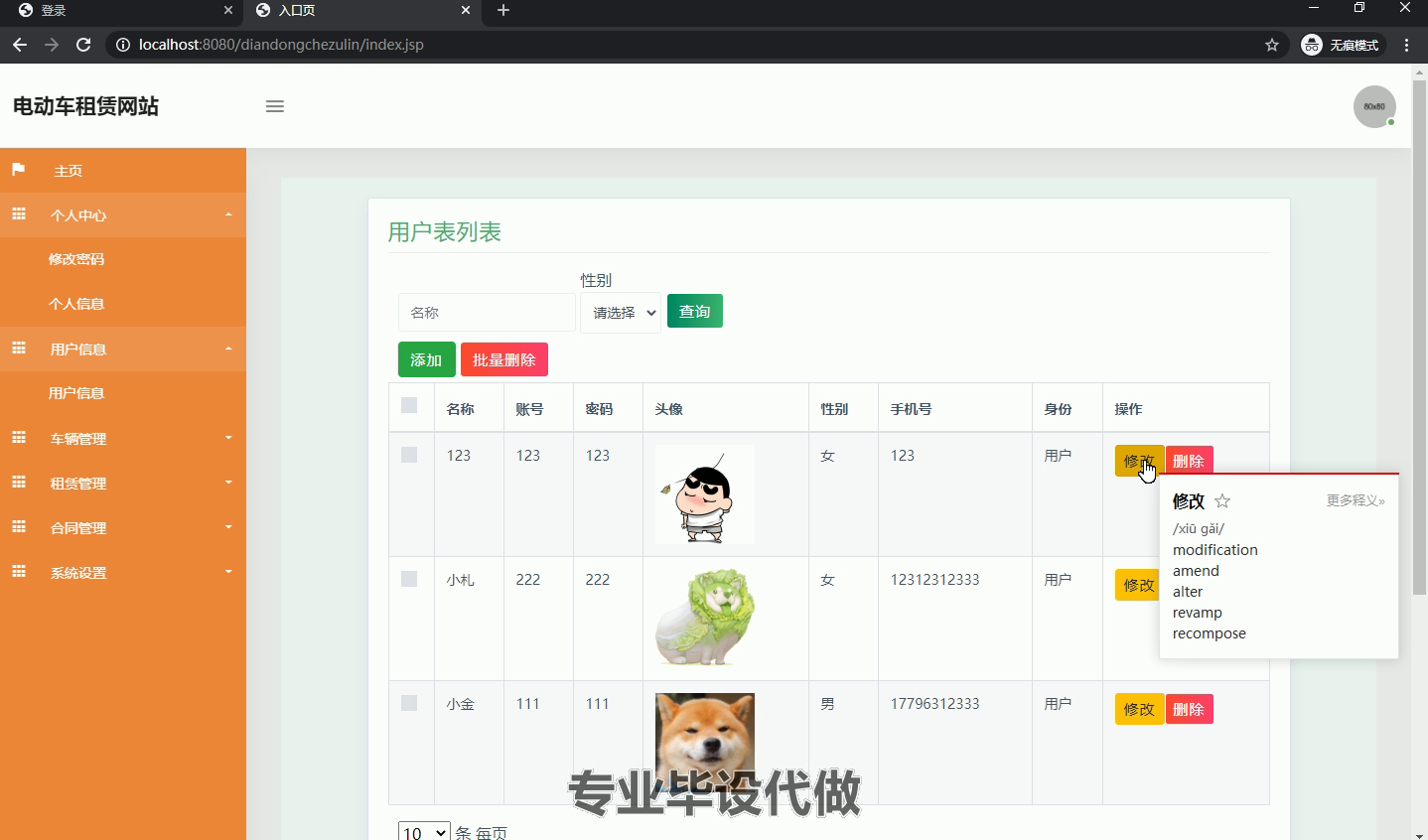Click 修改 for the 小札 row
This screenshot has height=840, width=1428.
point(1139,585)
